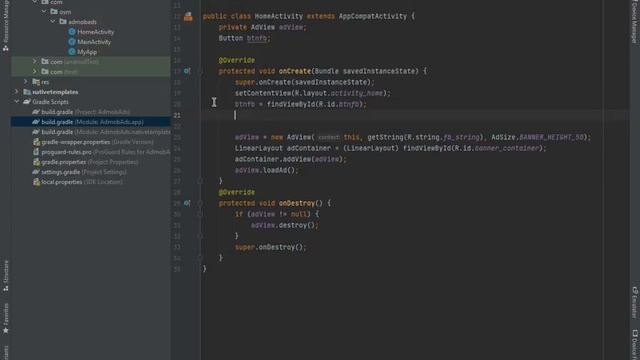Open settings.gradle (Project Settings)
This screenshot has width=640, height=360.
84,172
